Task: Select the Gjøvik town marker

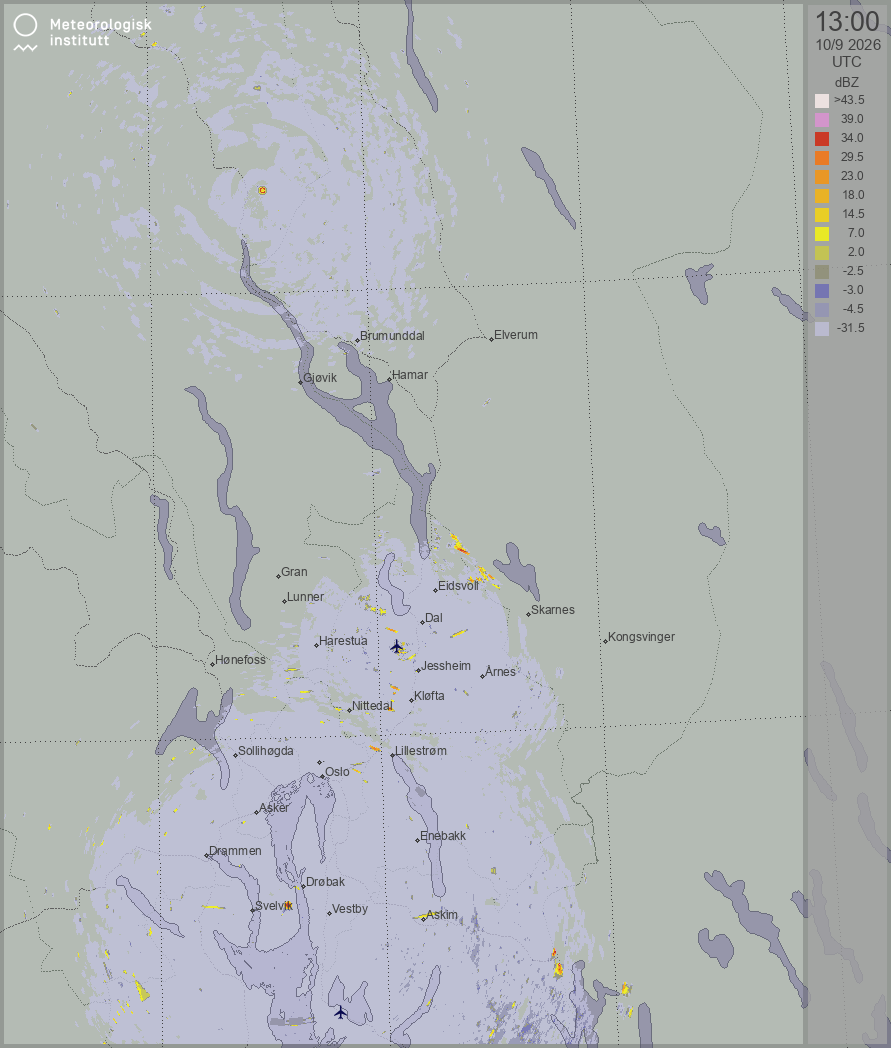Action: (300, 382)
